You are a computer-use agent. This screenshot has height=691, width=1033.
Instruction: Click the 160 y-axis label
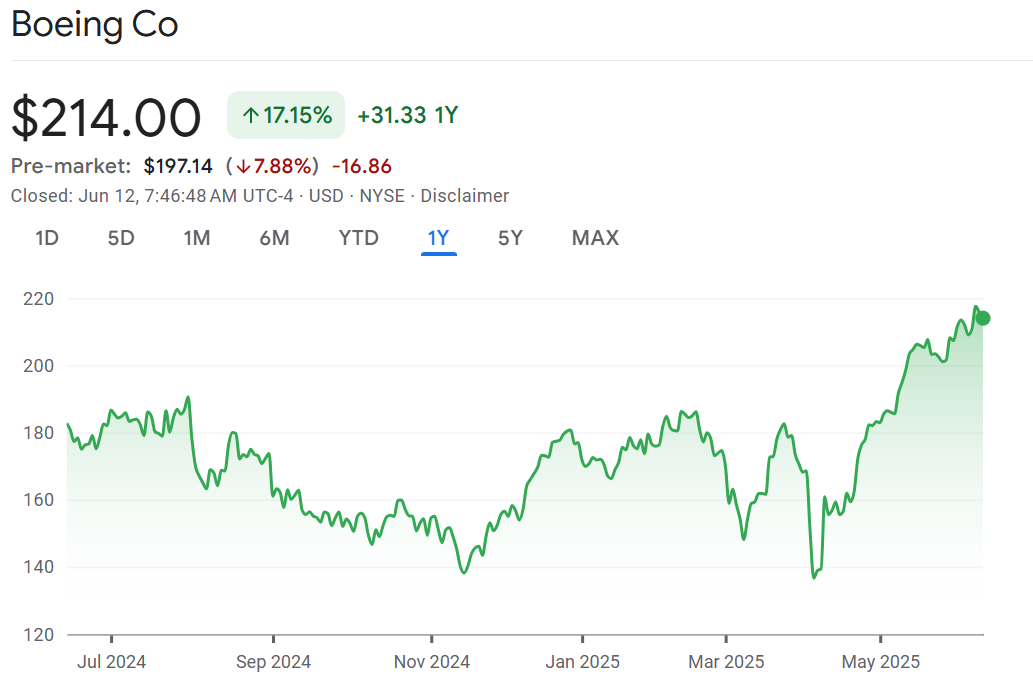point(38,500)
